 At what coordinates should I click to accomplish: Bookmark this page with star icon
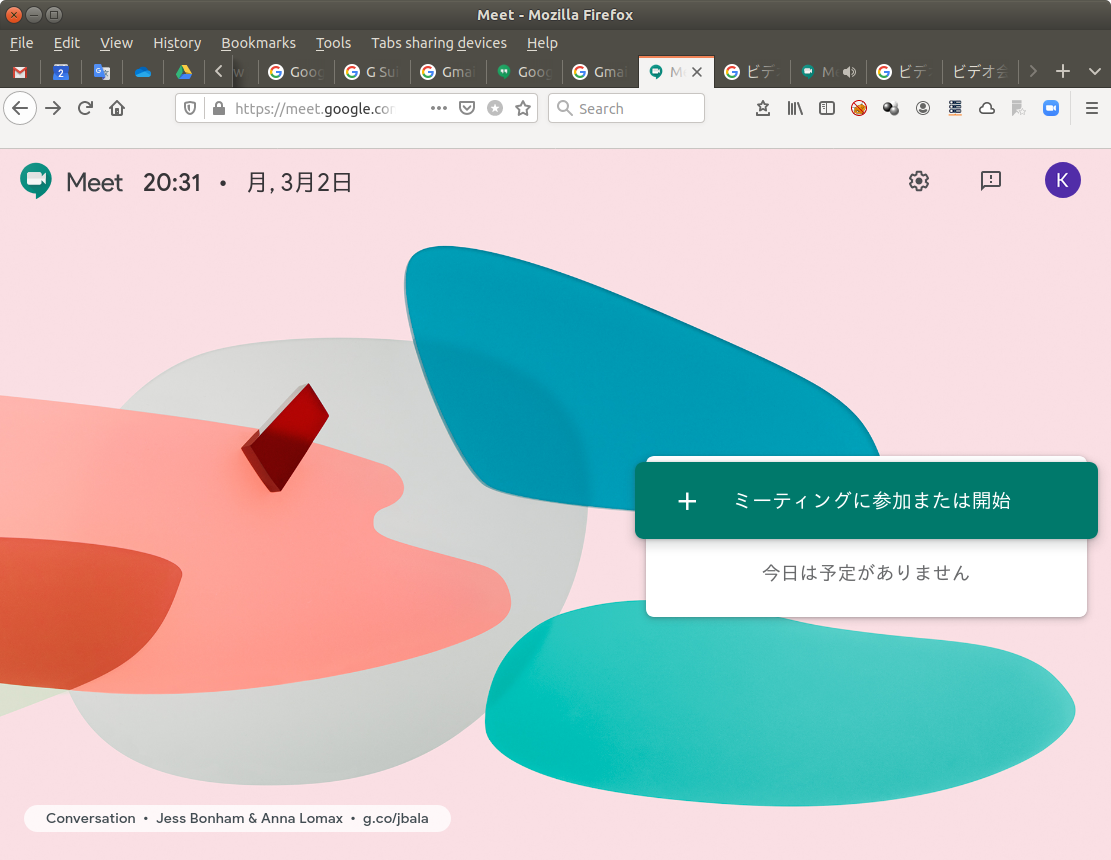[x=522, y=108]
